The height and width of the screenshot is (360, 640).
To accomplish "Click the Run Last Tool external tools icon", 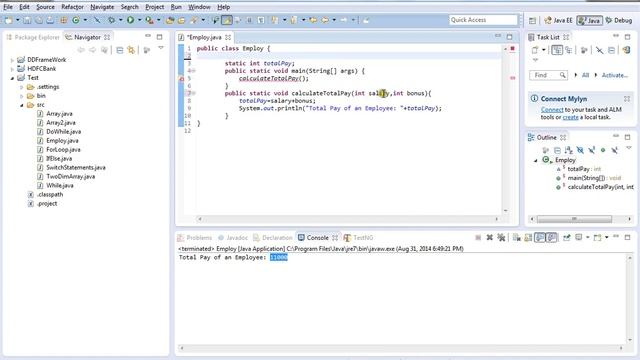I will [x=149, y=20].
